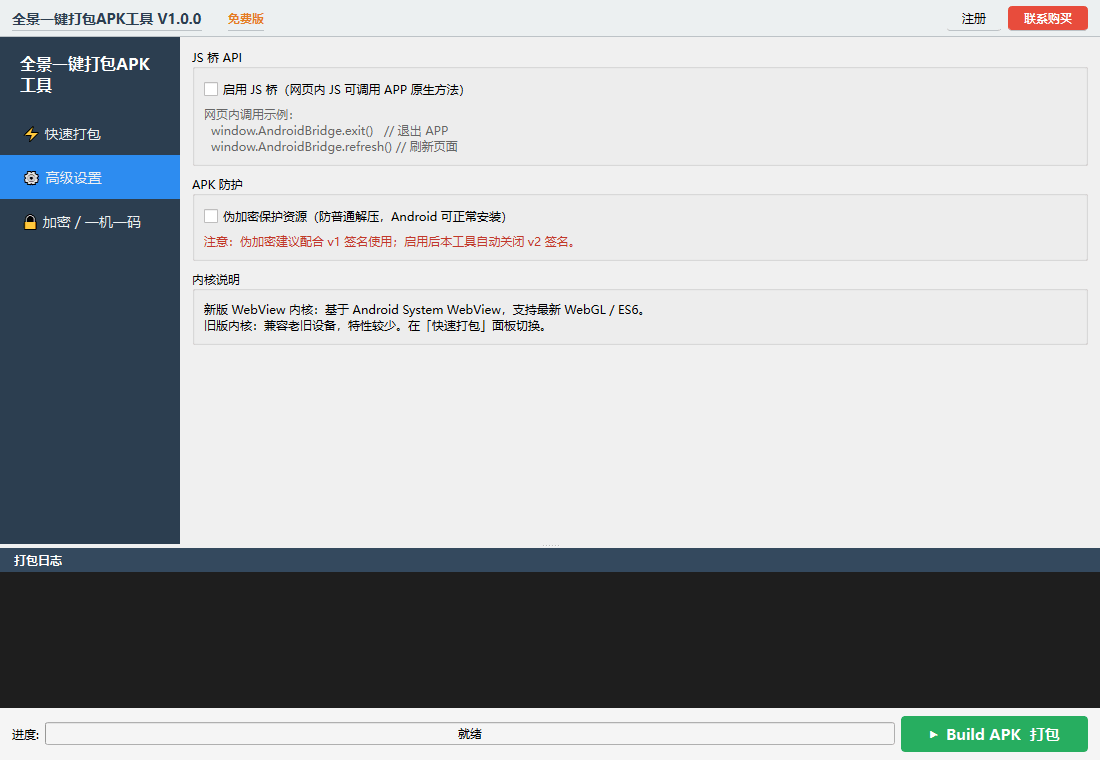Click the APK 防护 section heading
The height and width of the screenshot is (760, 1100).
click(217, 185)
